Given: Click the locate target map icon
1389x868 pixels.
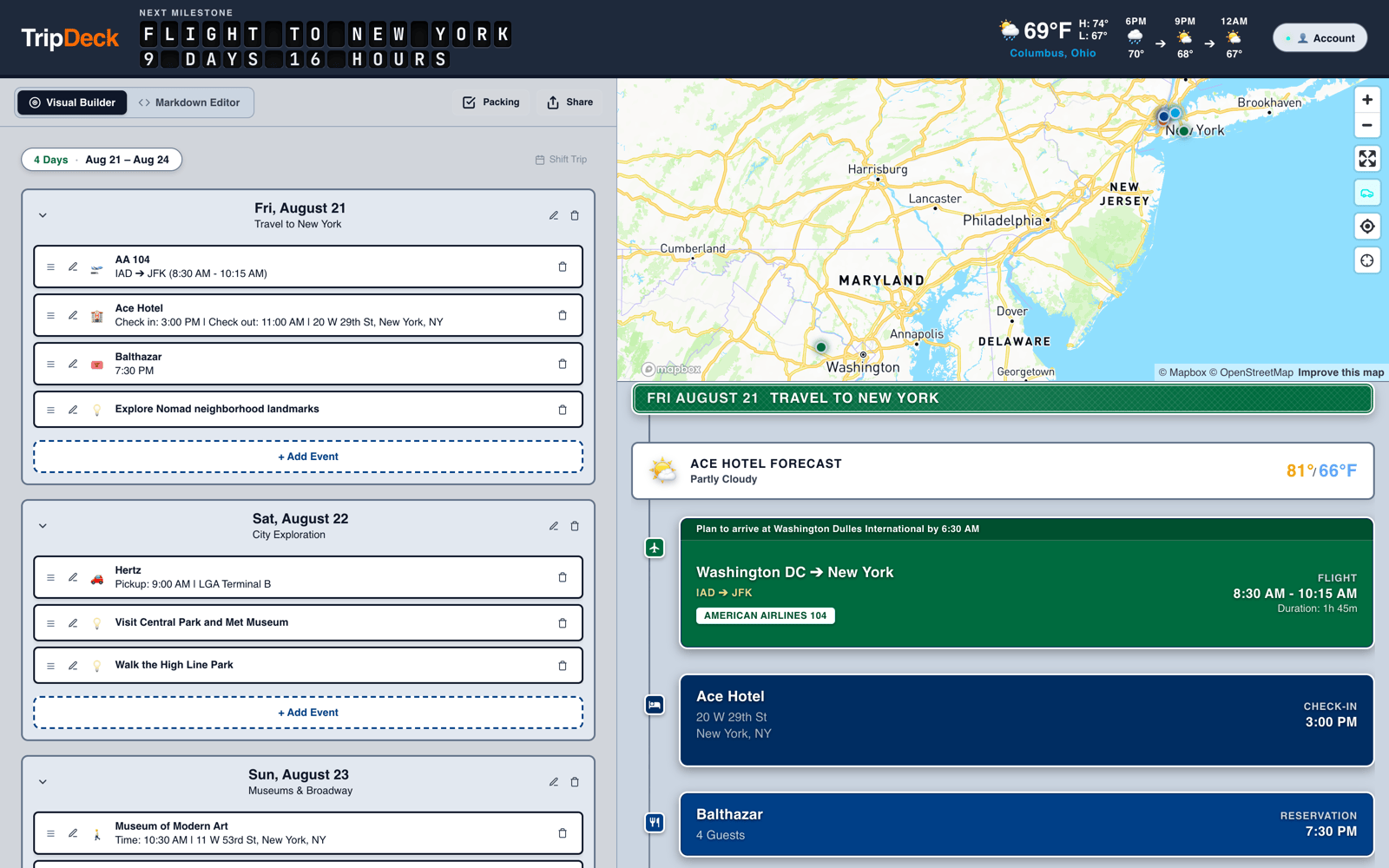Looking at the screenshot, I should tap(1367, 227).
